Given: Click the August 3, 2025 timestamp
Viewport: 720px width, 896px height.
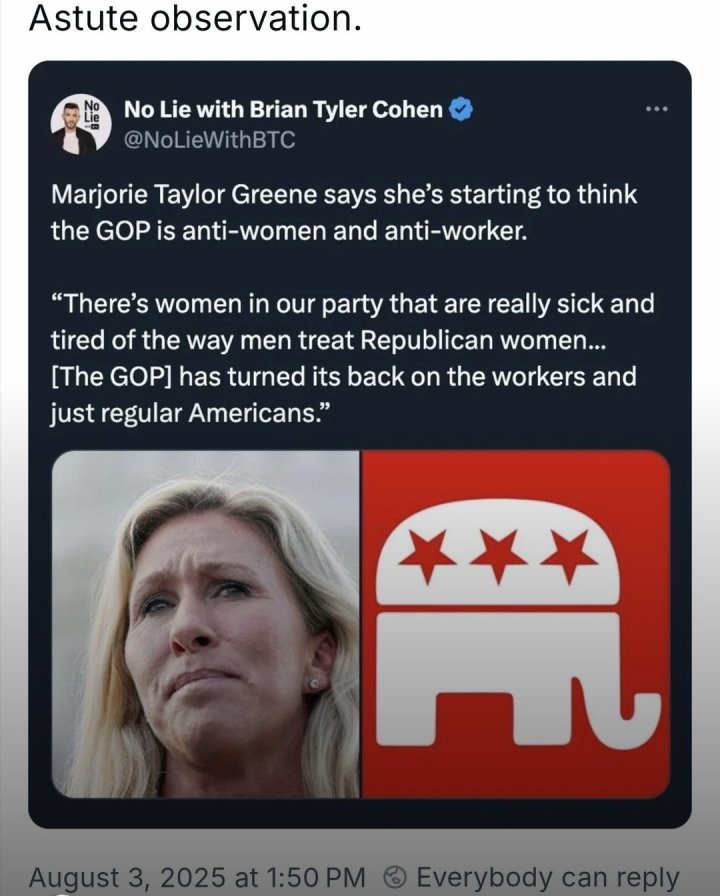Looking at the screenshot, I should [197, 878].
